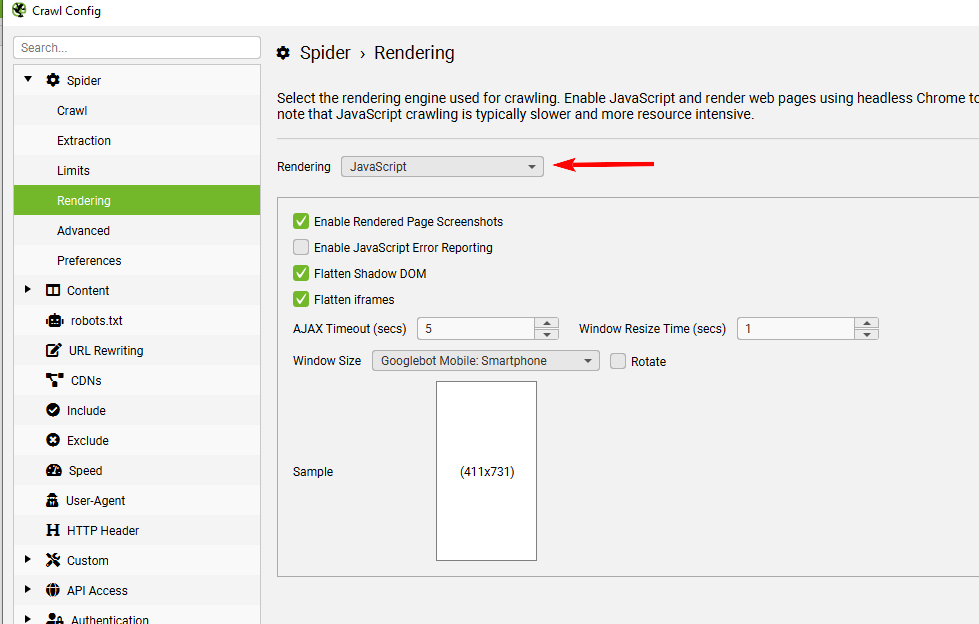The image size is (979, 624).
Task: Click the HTTP Header icon
Action: pyautogui.click(x=52, y=530)
